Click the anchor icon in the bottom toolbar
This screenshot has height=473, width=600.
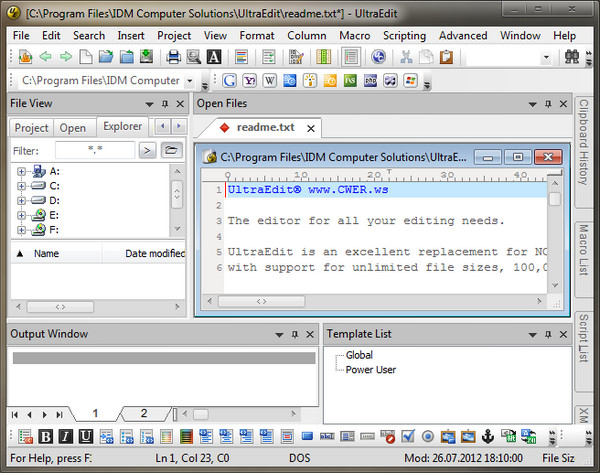[488, 436]
